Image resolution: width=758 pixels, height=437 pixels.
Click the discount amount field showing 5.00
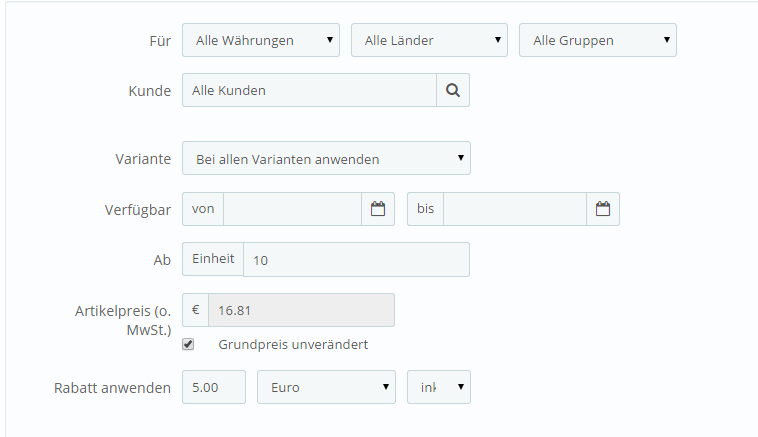pyautogui.click(x=214, y=387)
